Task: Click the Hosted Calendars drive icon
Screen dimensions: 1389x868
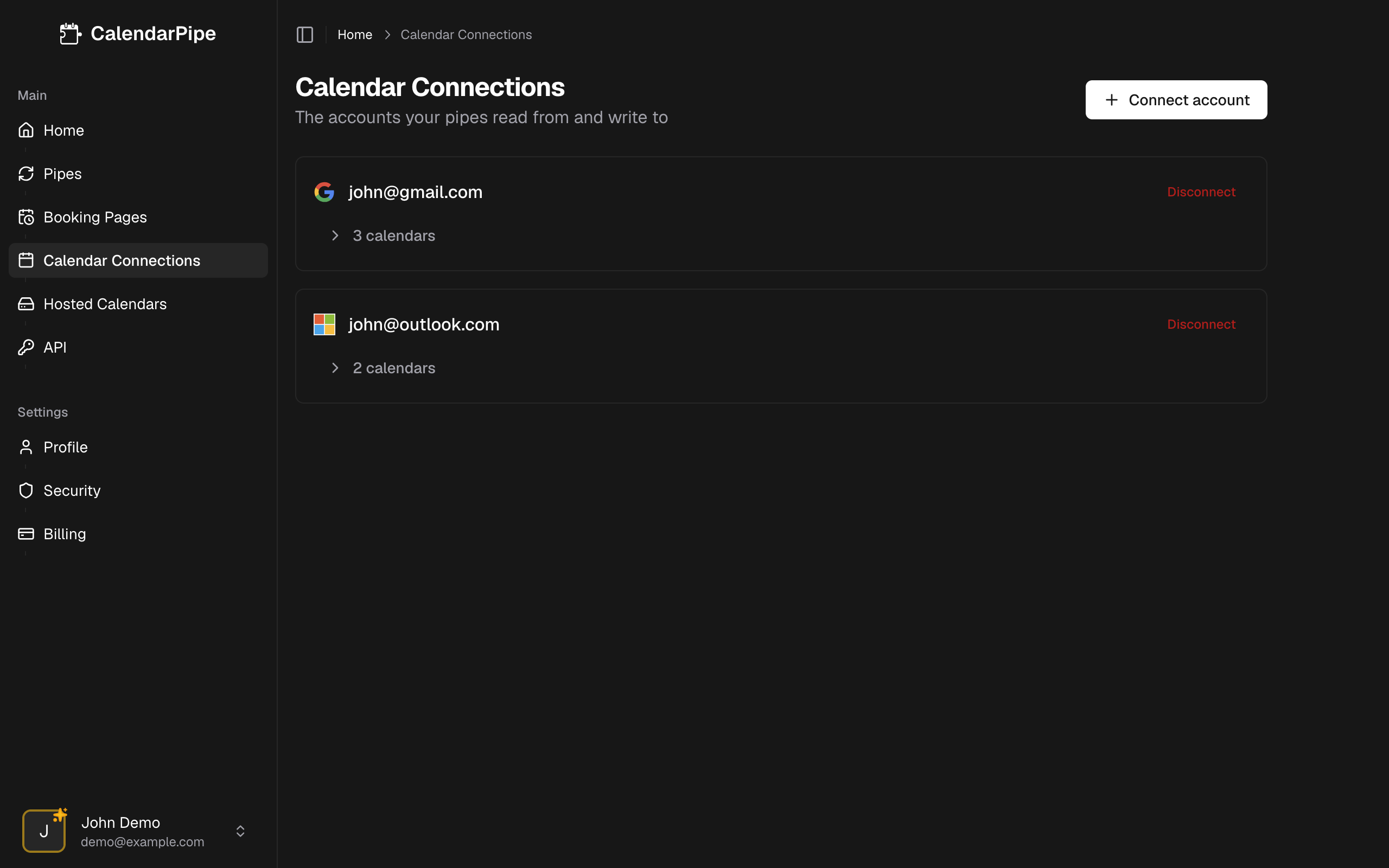Action: coord(26,304)
